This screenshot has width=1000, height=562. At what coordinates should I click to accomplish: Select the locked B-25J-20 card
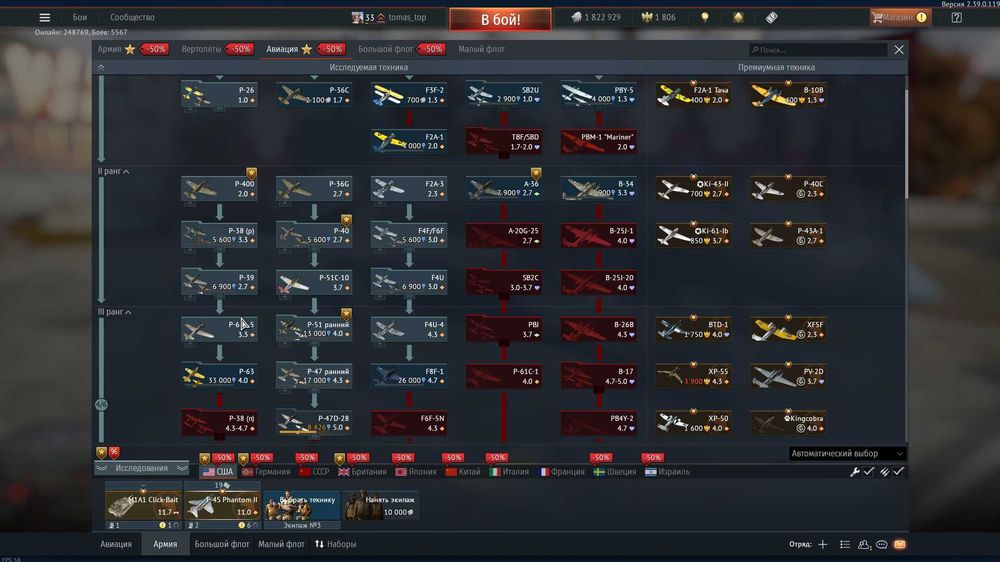(x=599, y=282)
